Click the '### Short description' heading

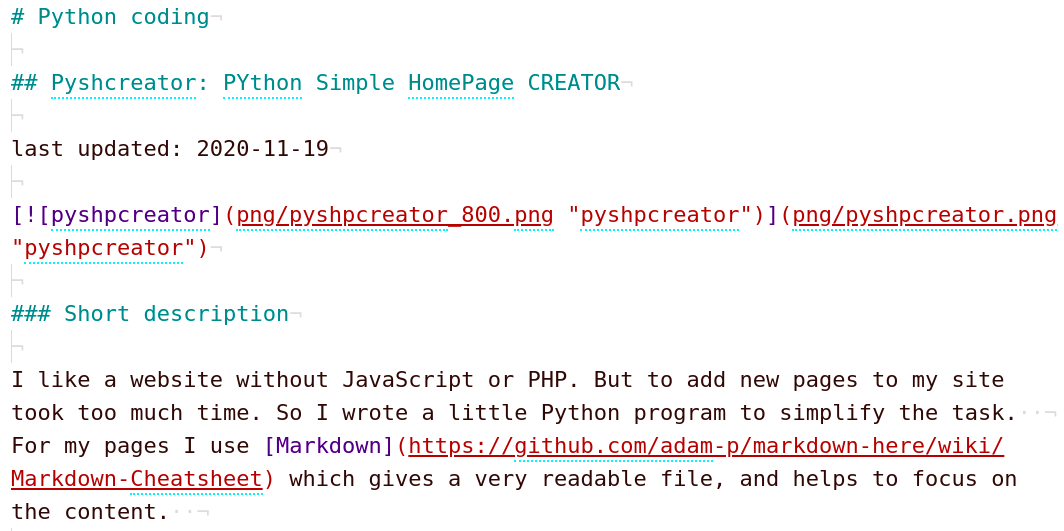150,314
